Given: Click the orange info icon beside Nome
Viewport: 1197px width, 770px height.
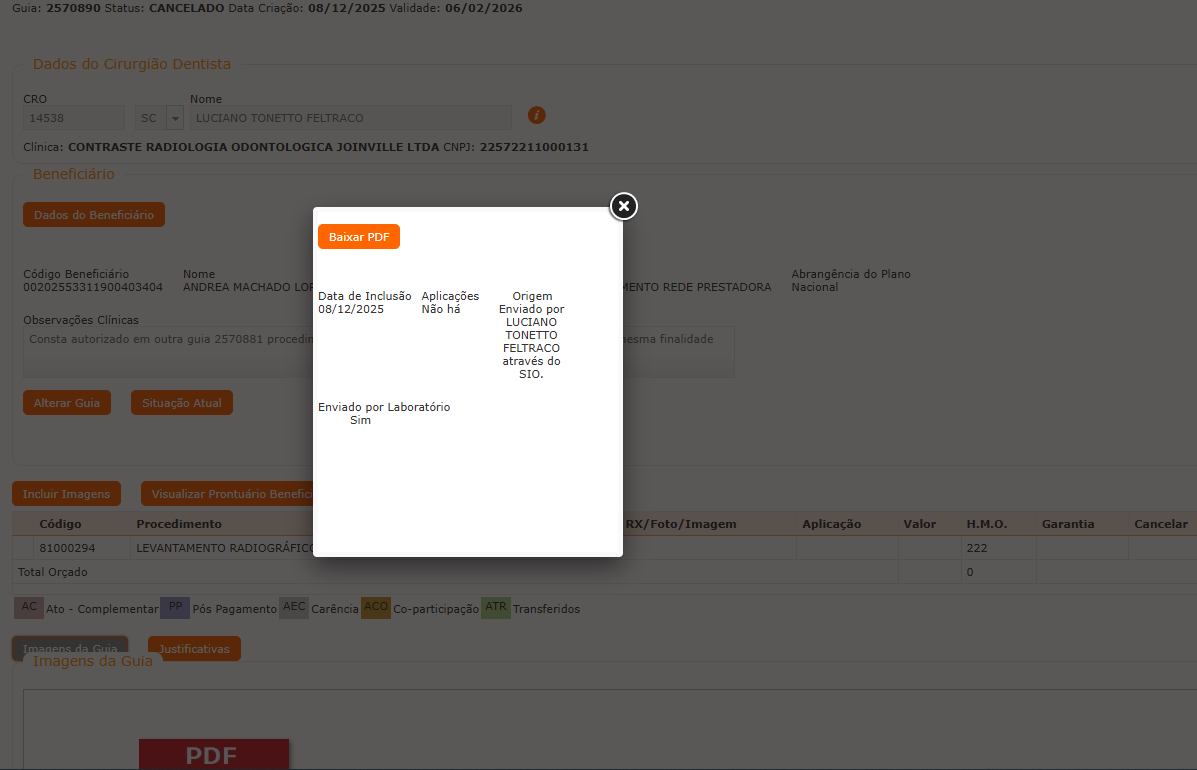Looking at the screenshot, I should point(537,115).
